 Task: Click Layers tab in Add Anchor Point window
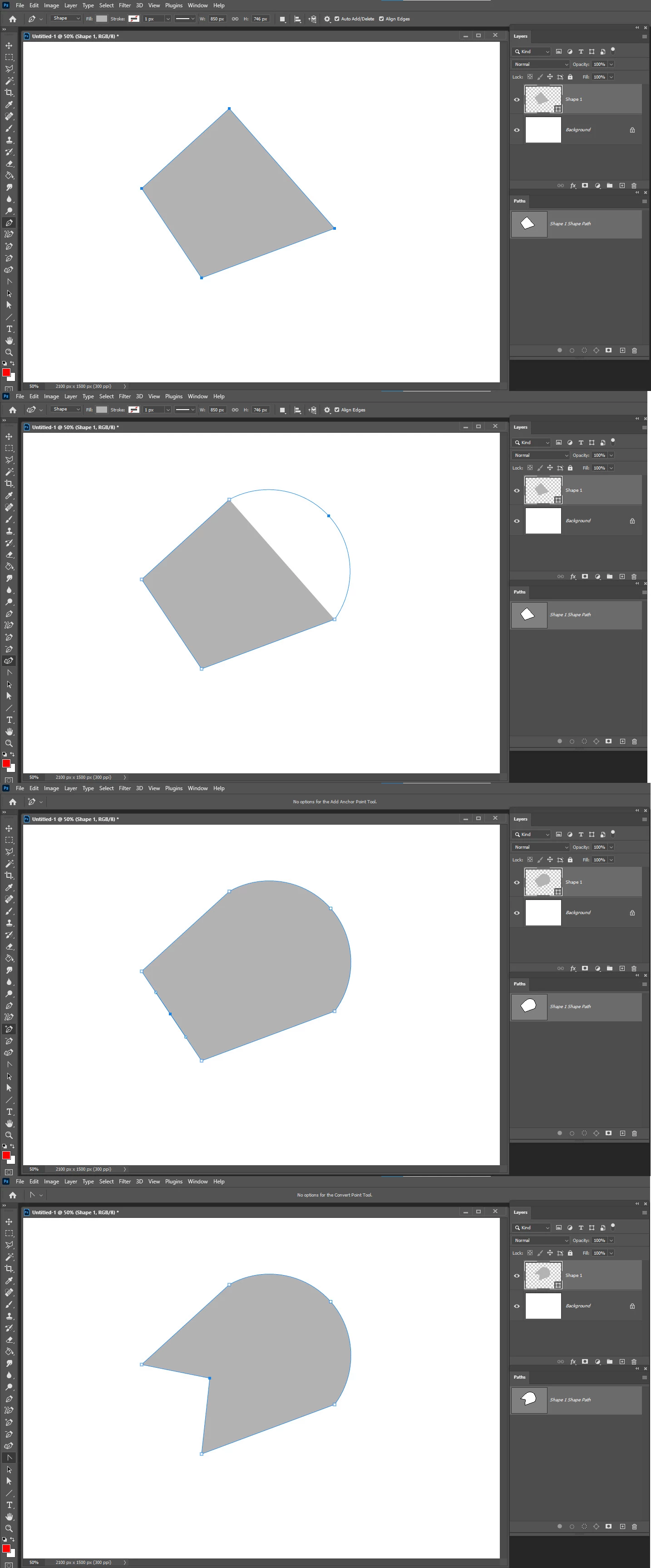[520, 819]
